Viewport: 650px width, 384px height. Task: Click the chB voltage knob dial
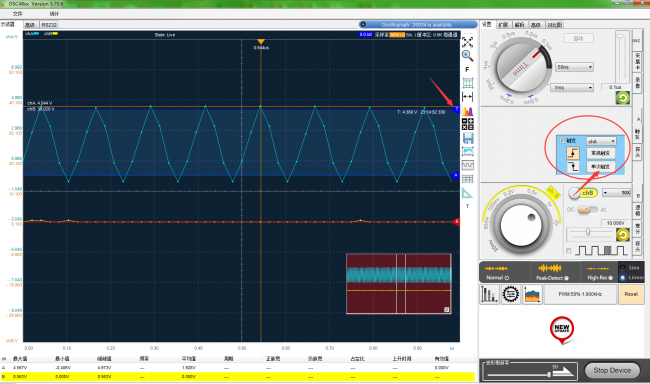coord(521,226)
